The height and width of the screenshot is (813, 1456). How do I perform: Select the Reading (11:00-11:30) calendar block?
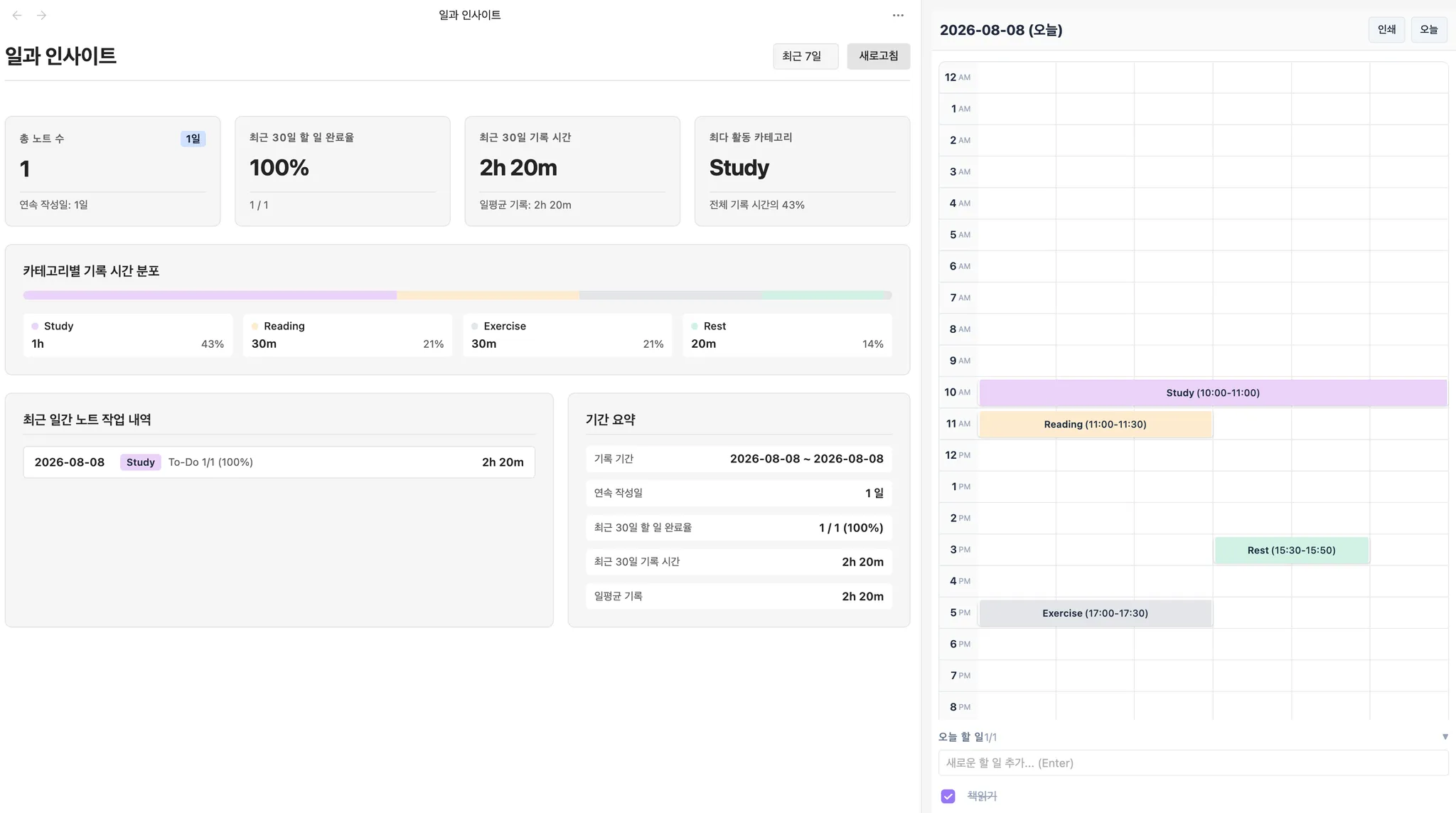(x=1095, y=424)
